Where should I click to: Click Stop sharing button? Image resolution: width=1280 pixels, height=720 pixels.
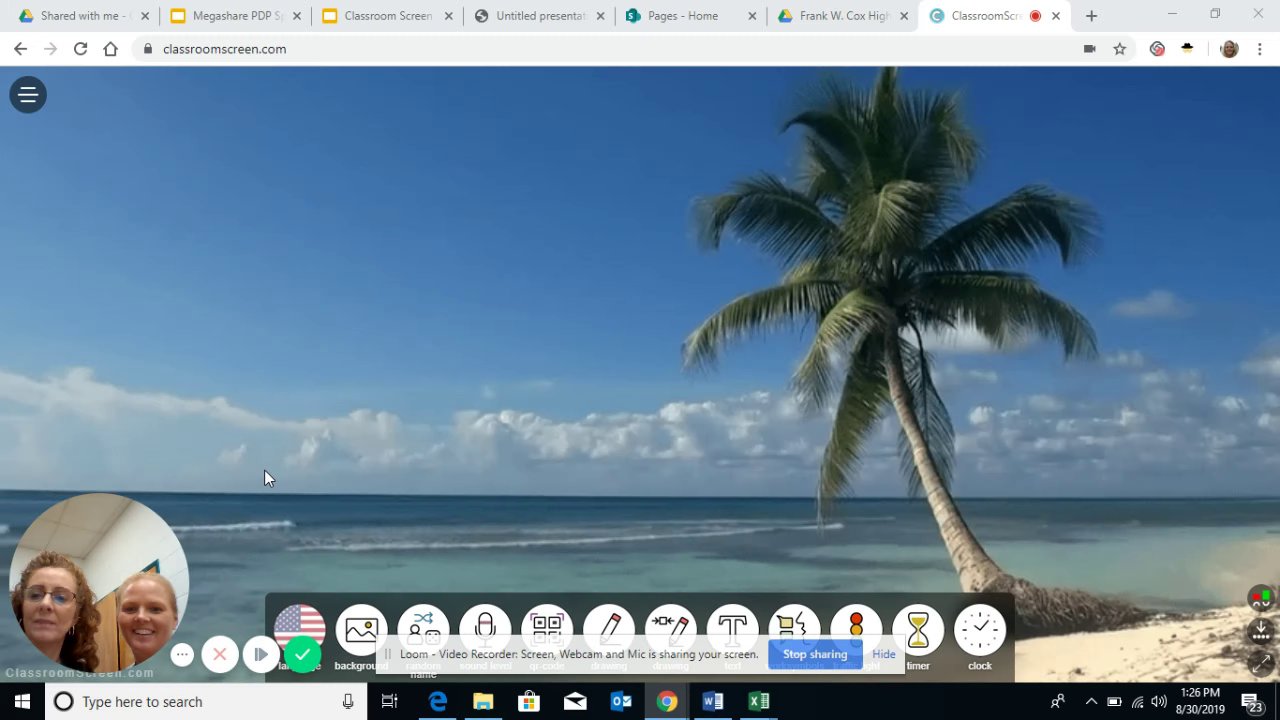pyautogui.click(x=815, y=654)
